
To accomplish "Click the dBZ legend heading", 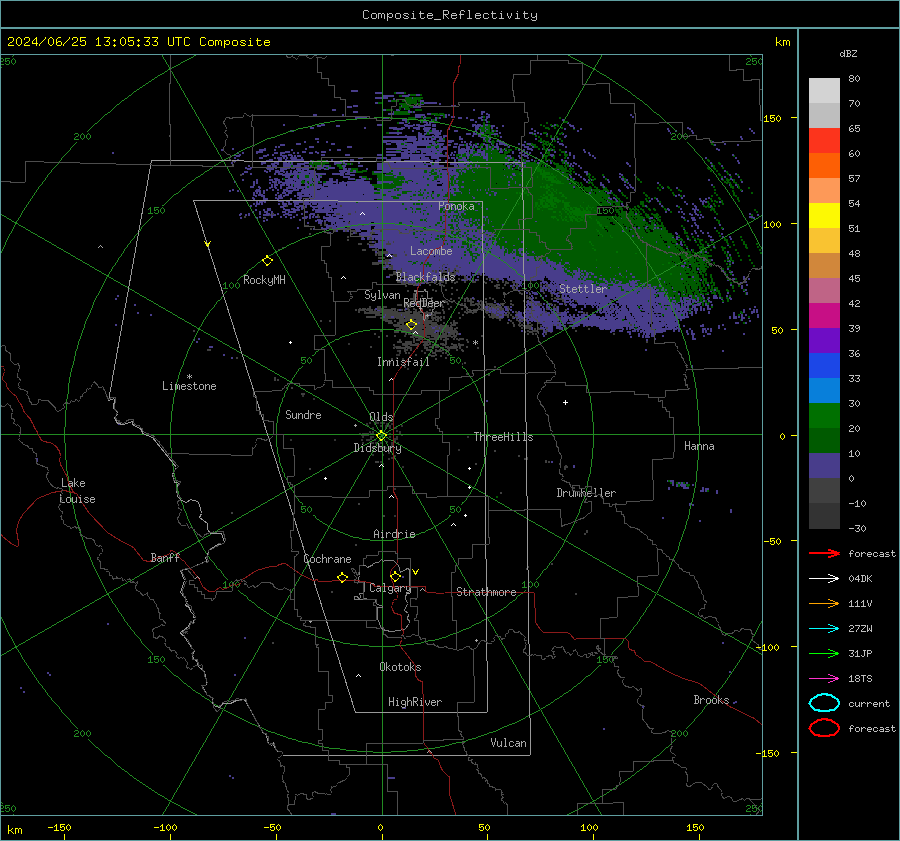I will [x=848, y=54].
